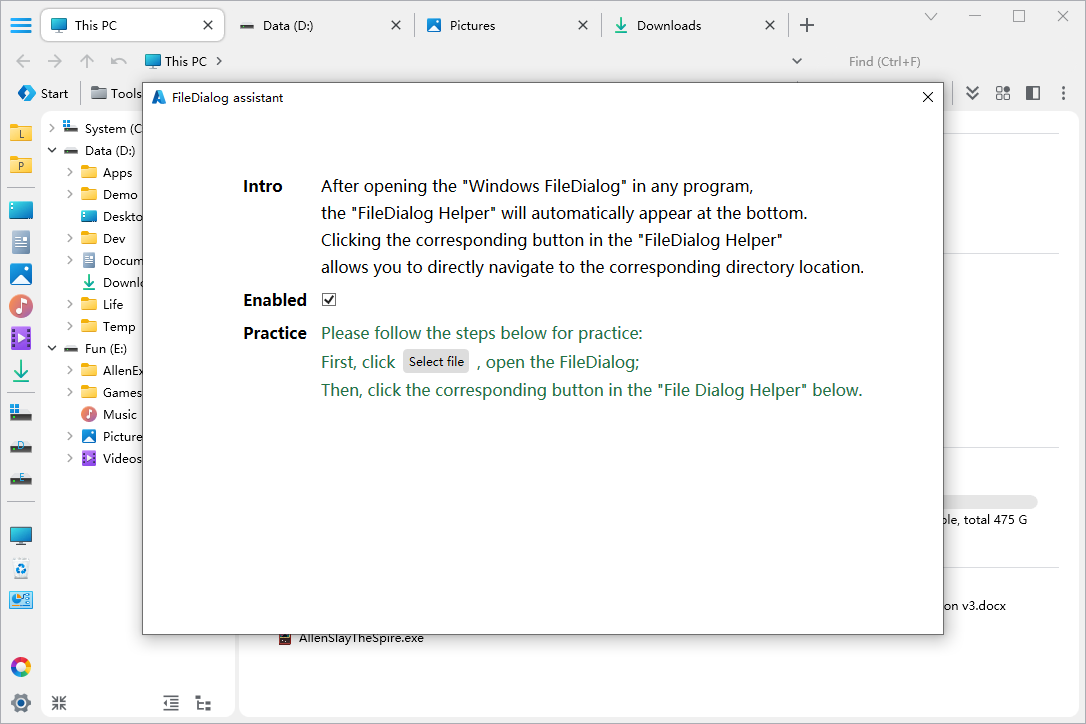Click the collapse-all arrows icon at bottom
The width and height of the screenshot is (1086, 724).
(59, 703)
